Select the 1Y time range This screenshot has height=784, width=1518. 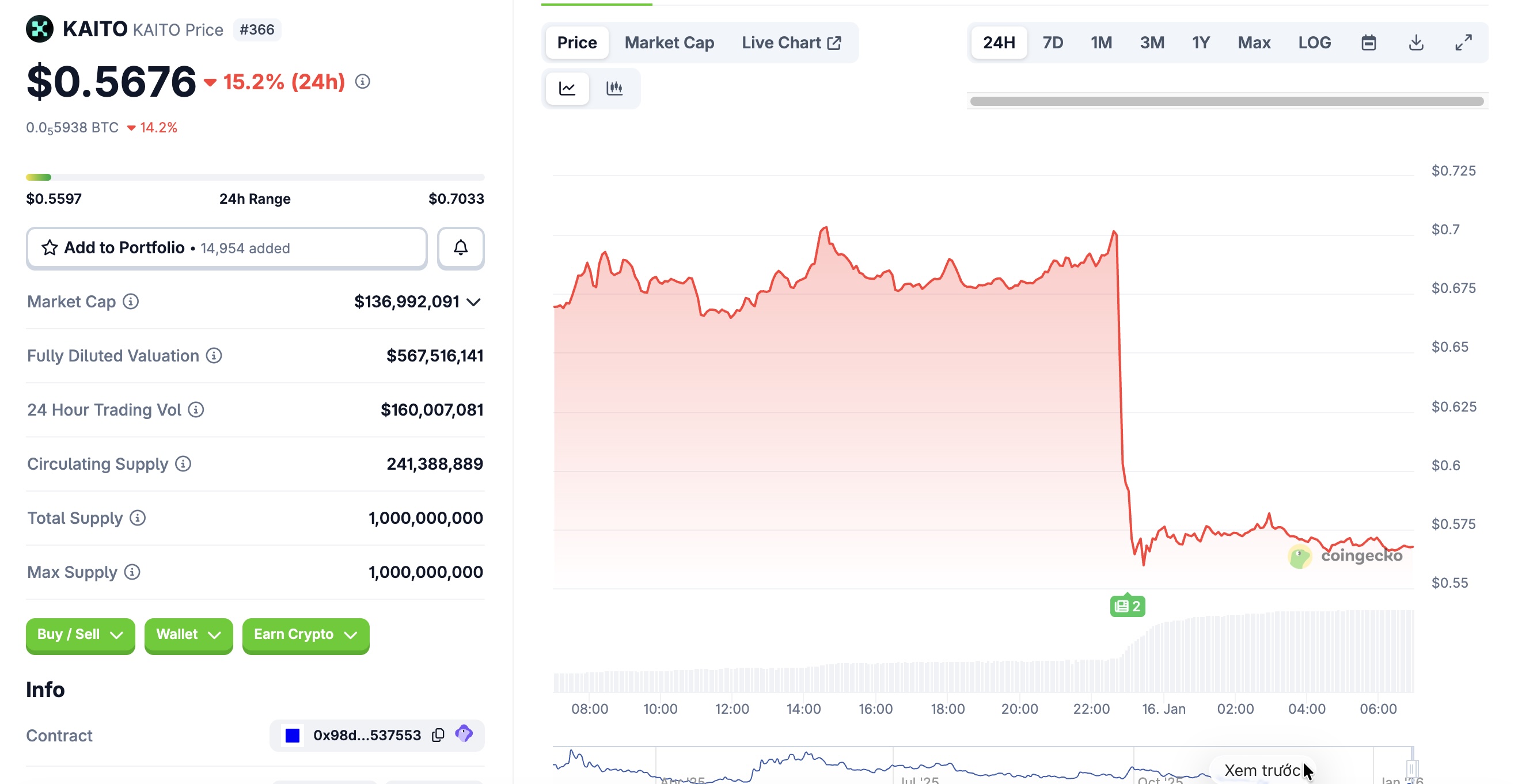(x=1200, y=43)
